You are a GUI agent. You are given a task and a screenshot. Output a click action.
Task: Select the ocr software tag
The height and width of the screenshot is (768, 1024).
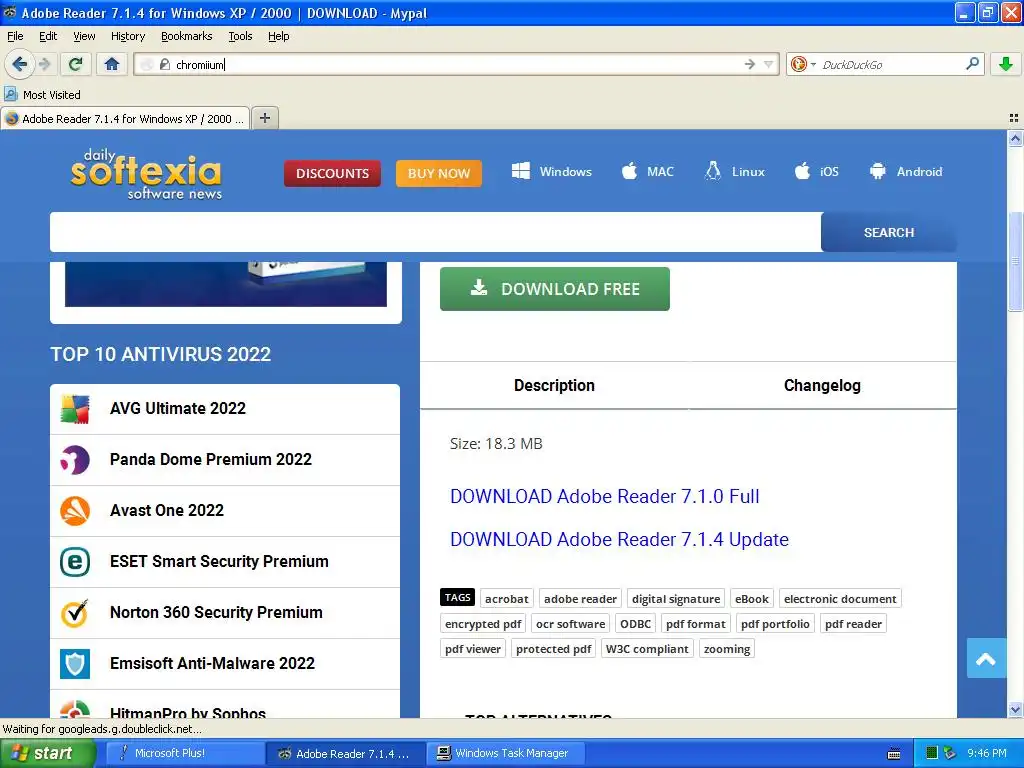[x=570, y=624]
